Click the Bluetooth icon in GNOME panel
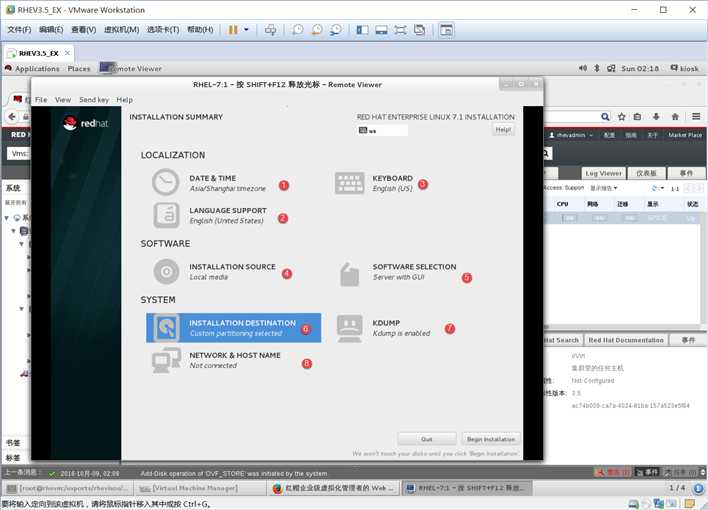The image size is (708, 510). tap(596, 68)
